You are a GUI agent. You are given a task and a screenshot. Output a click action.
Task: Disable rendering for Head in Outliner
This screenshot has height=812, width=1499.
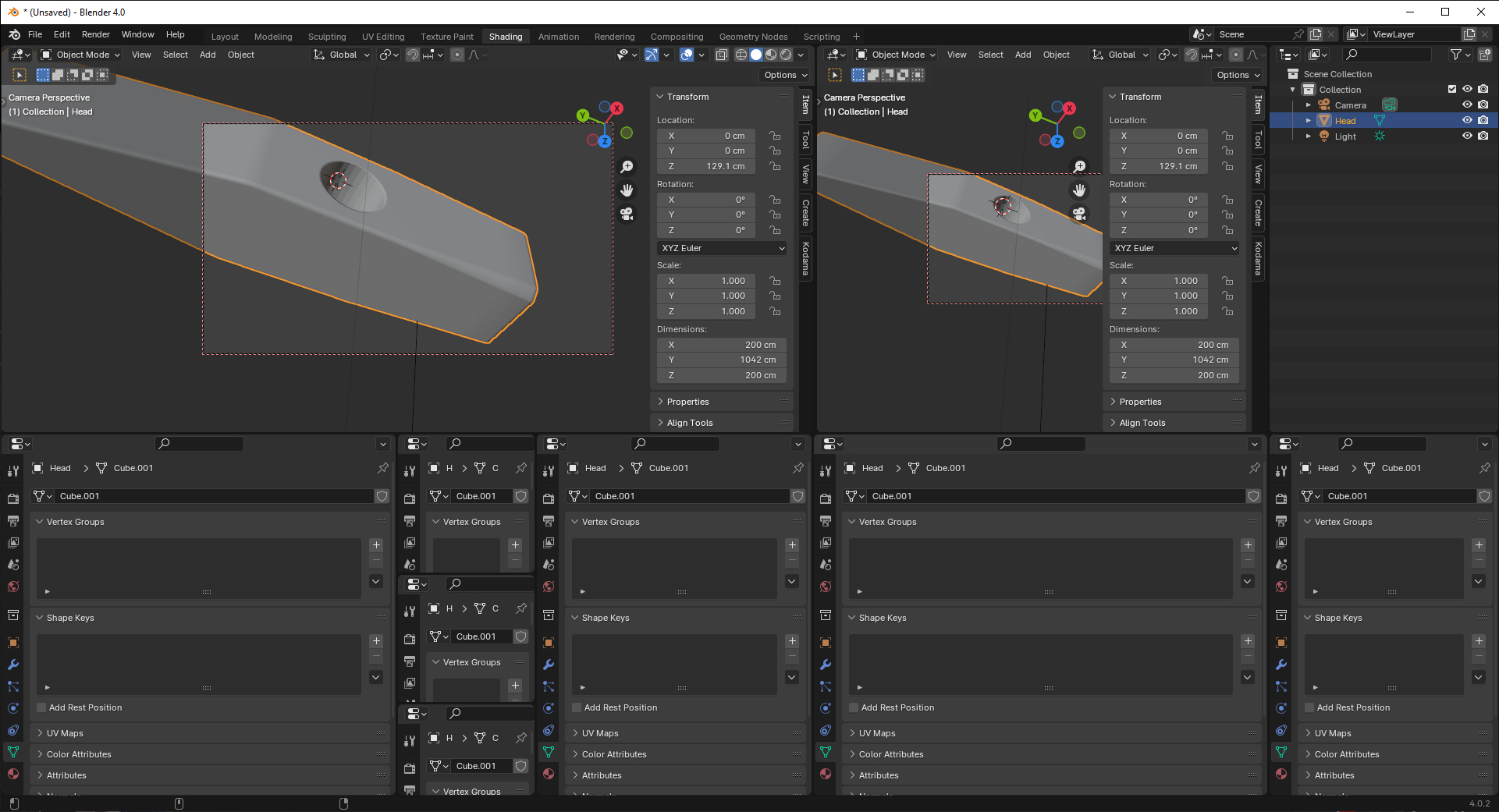click(1483, 121)
